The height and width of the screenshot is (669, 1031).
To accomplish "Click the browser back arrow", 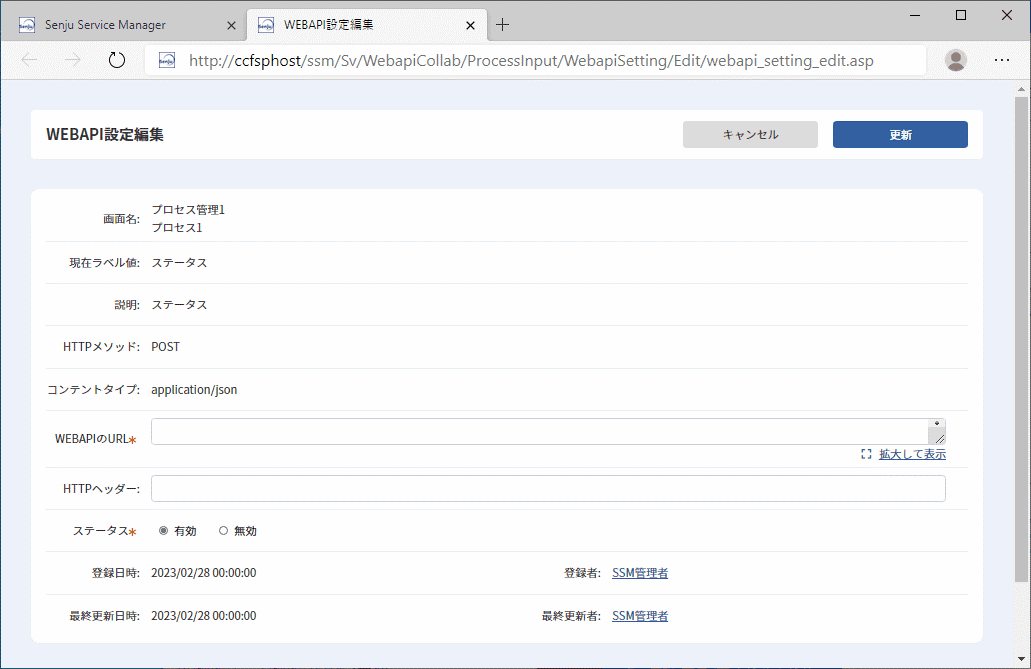I will 30,60.
